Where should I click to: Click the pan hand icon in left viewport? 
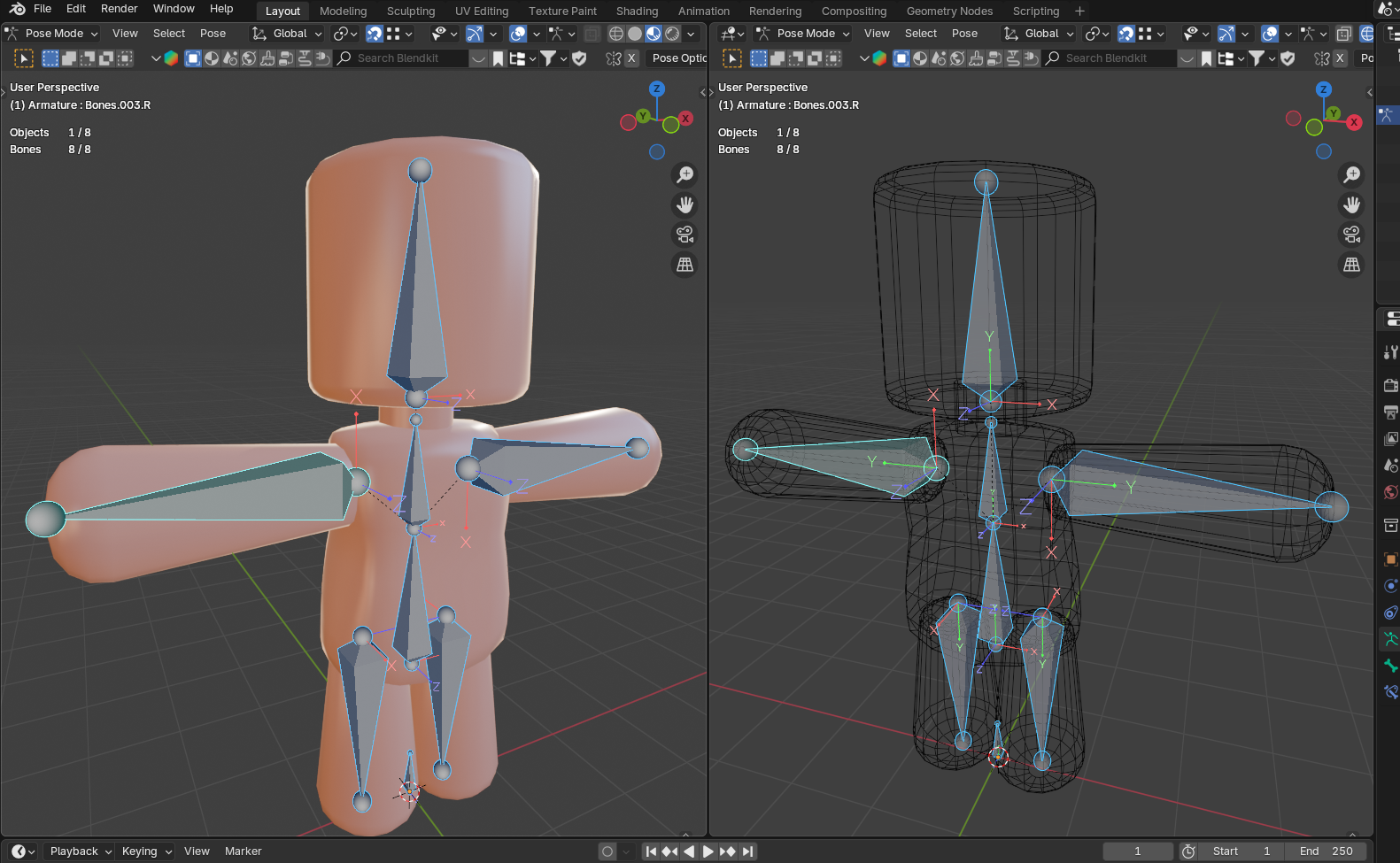coord(685,205)
